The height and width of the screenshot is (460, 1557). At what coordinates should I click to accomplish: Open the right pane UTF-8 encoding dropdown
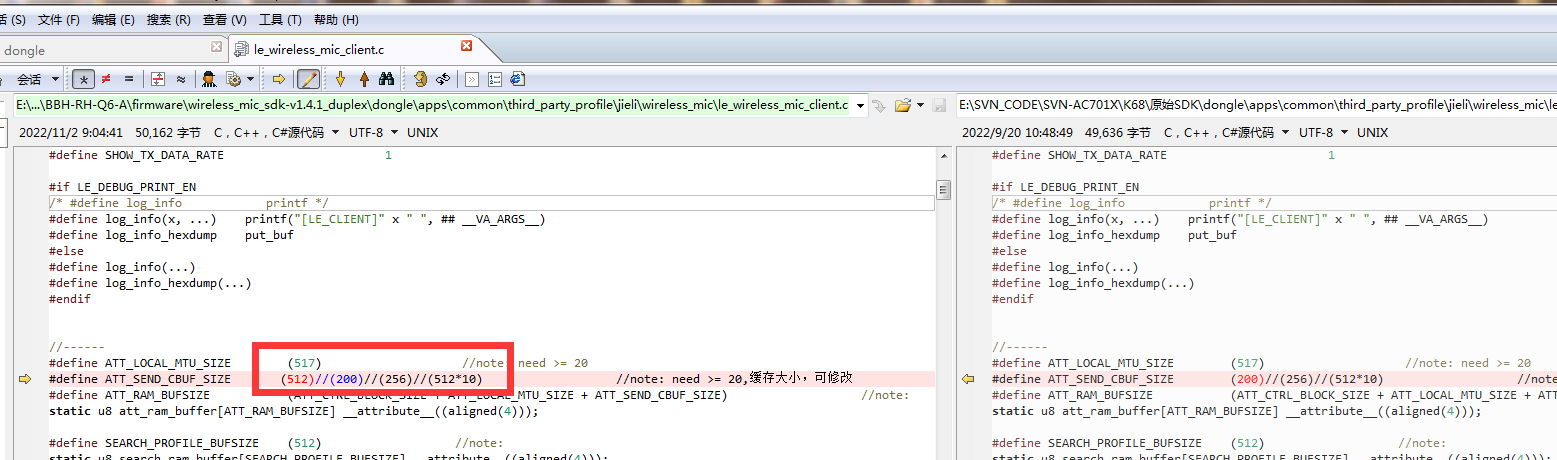[1324, 132]
